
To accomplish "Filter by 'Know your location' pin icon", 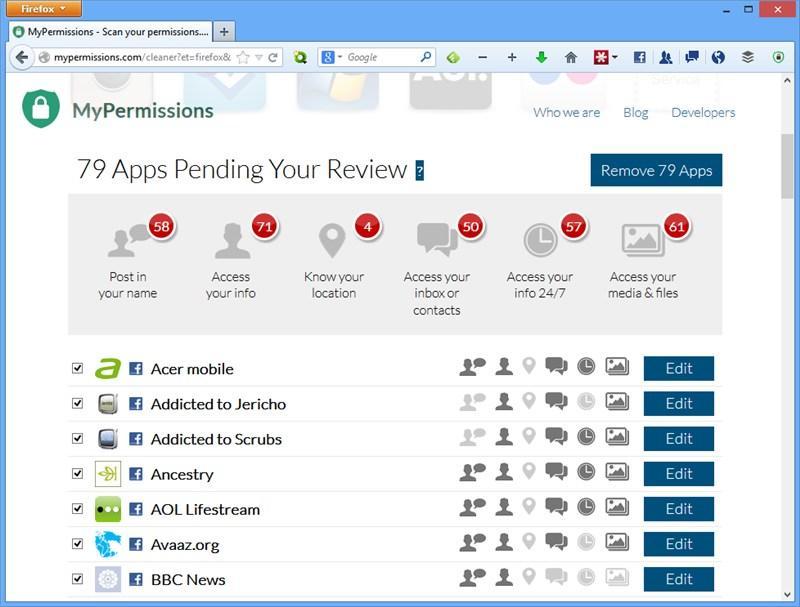I will [332, 240].
